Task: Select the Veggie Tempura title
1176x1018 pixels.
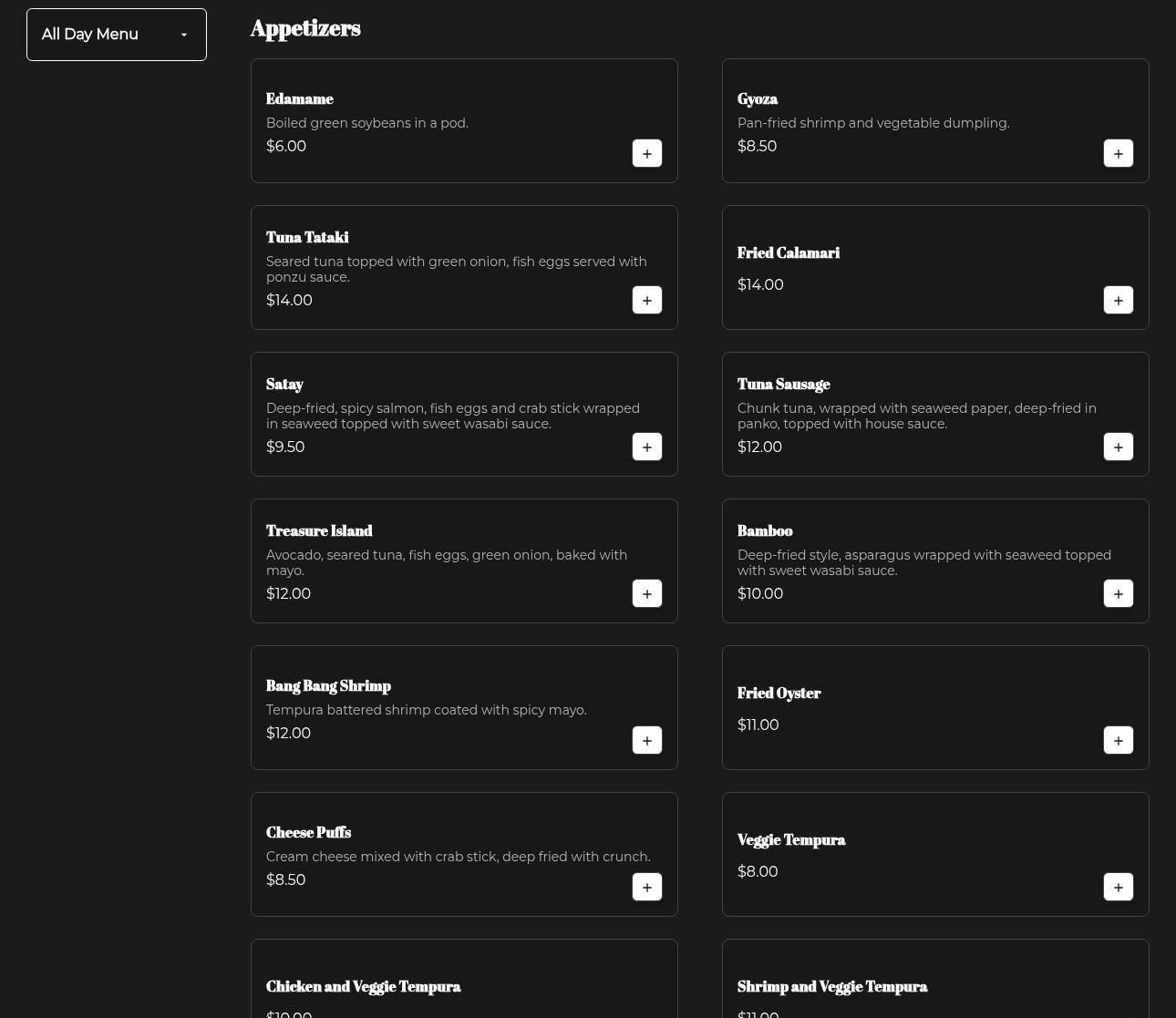Action: coord(791,840)
